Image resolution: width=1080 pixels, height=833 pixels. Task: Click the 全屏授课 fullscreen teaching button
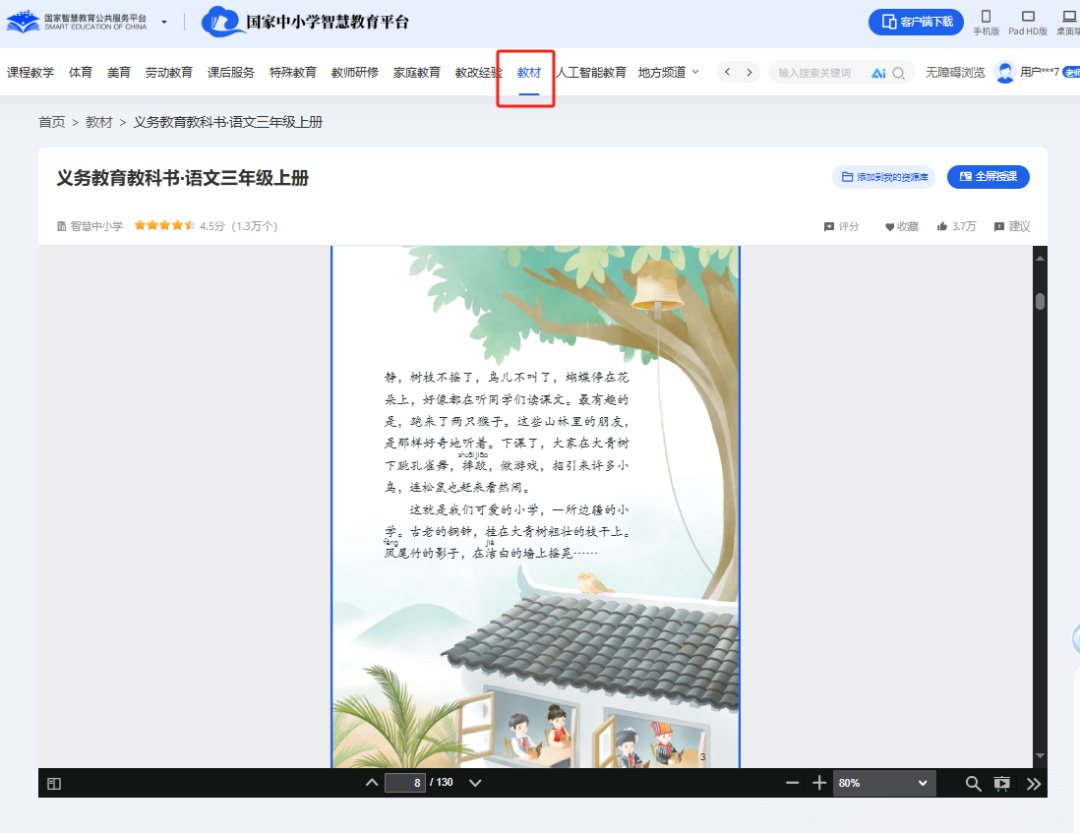coord(988,177)
